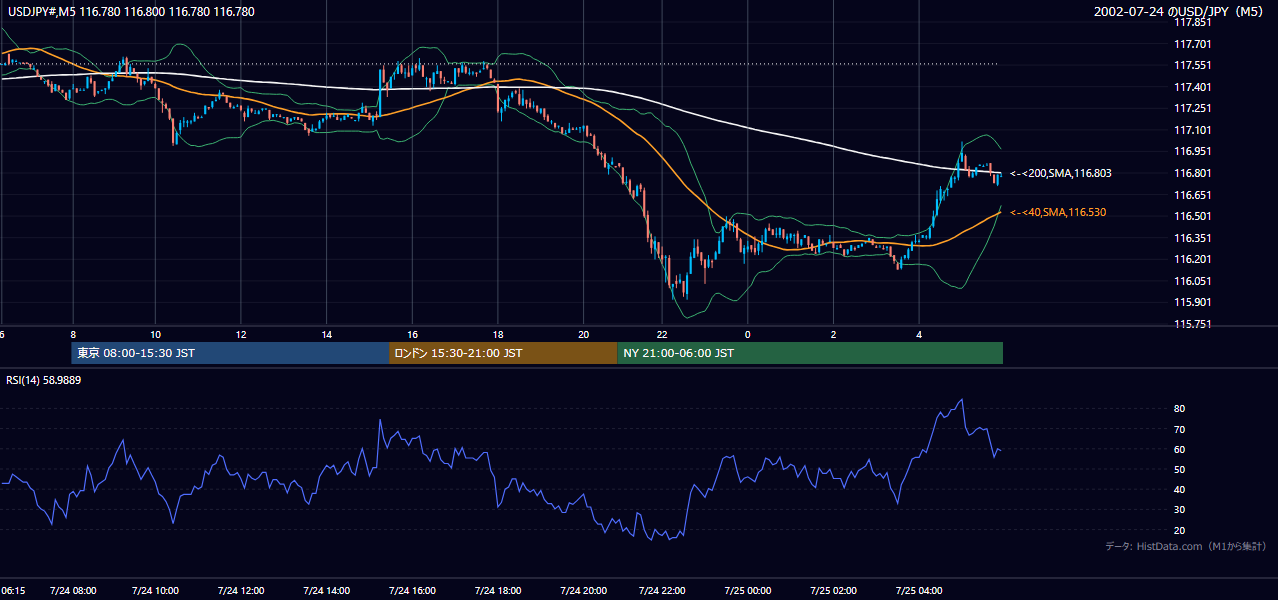Click price axis value 116.951
This screenshot has height=600, width=1278.
tap(1194, 152)
